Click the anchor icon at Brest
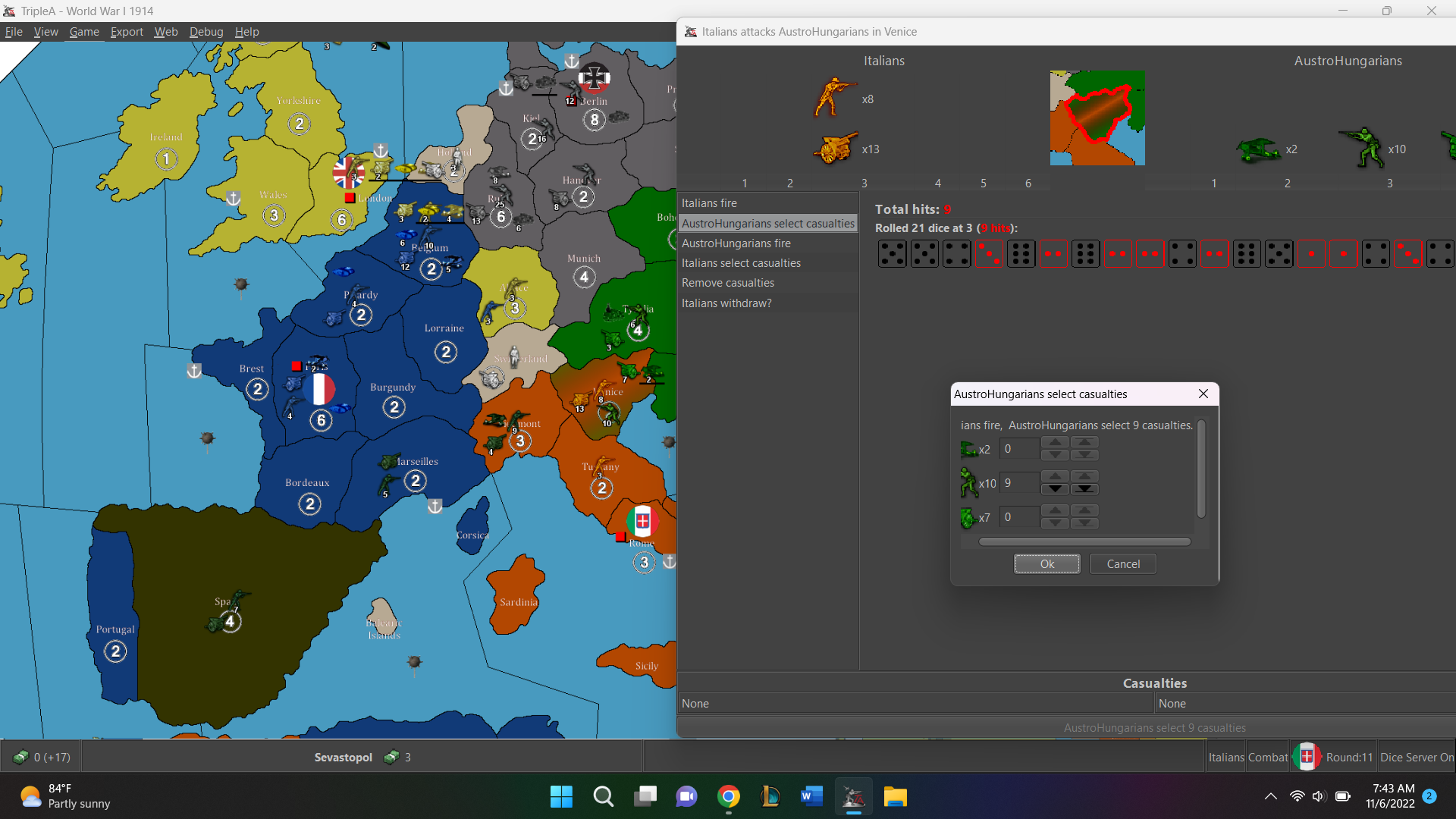Image resolution: width=1456 pixels, height=819 pixels. coord(194,371)
